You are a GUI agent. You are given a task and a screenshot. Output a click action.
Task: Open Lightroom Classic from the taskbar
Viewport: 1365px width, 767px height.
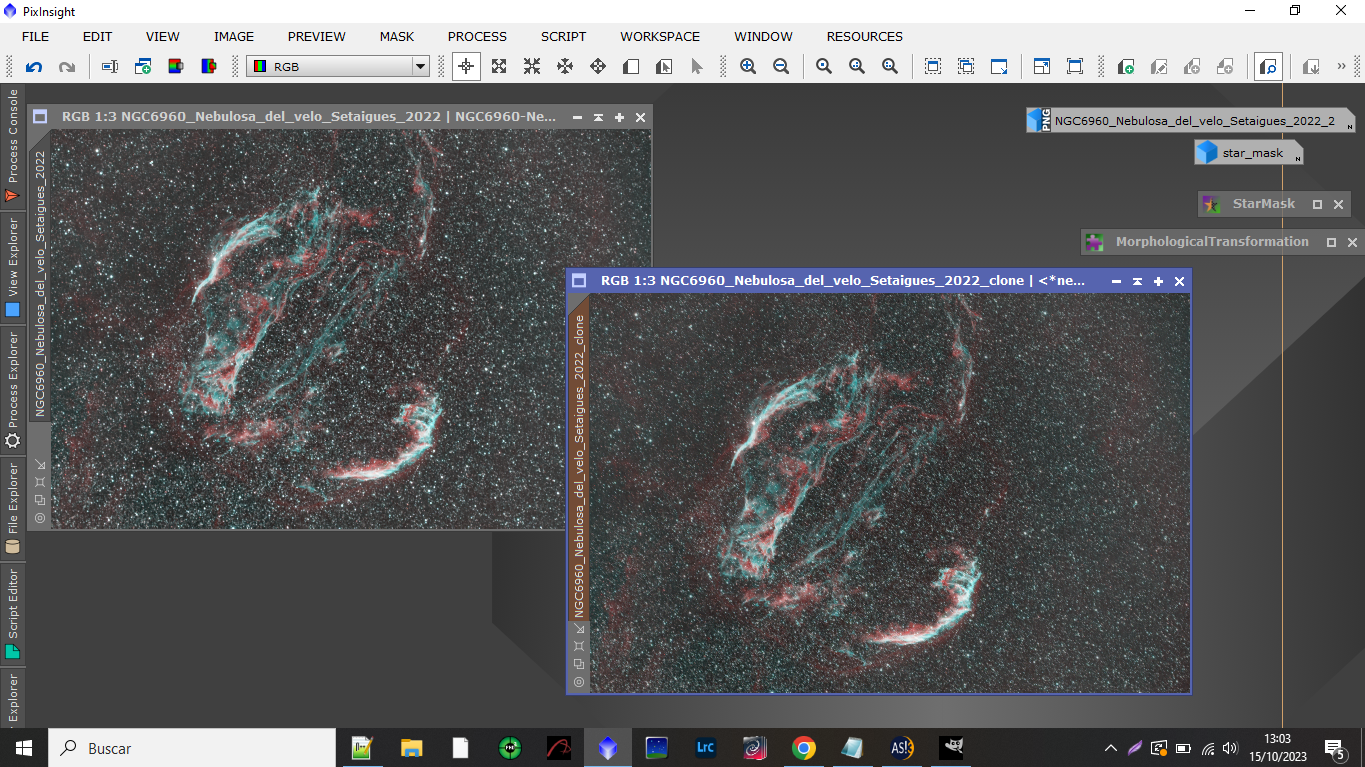click(705, 748)
